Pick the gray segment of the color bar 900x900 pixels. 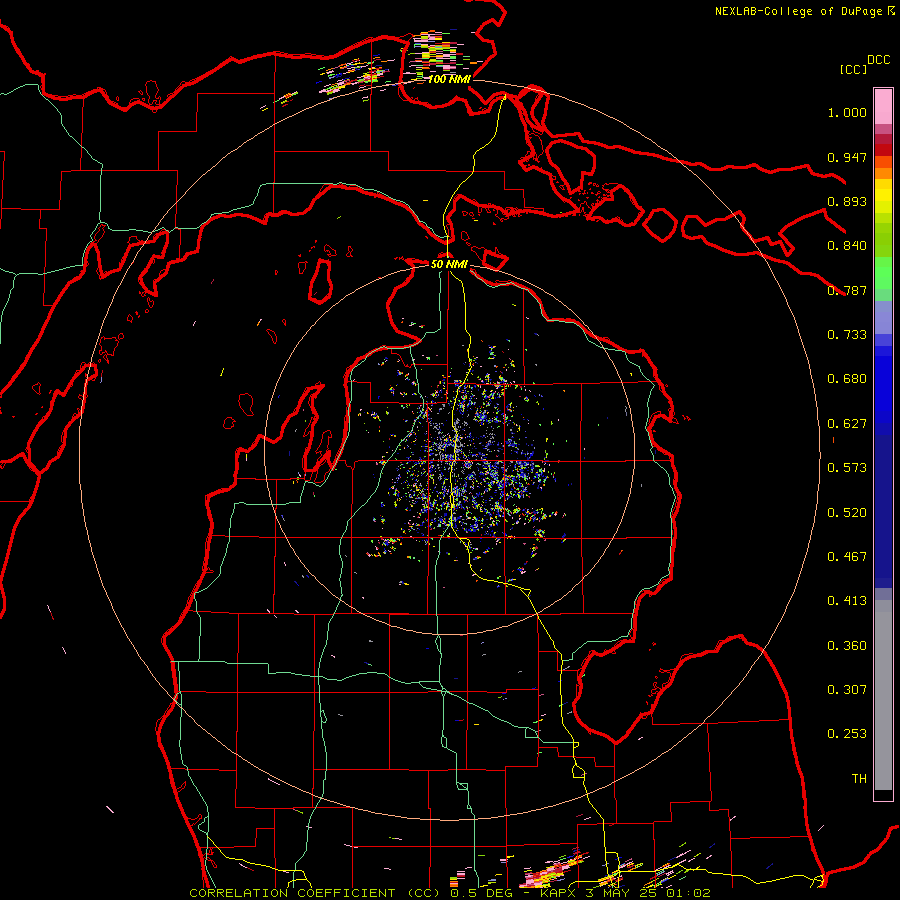point(883,695)
